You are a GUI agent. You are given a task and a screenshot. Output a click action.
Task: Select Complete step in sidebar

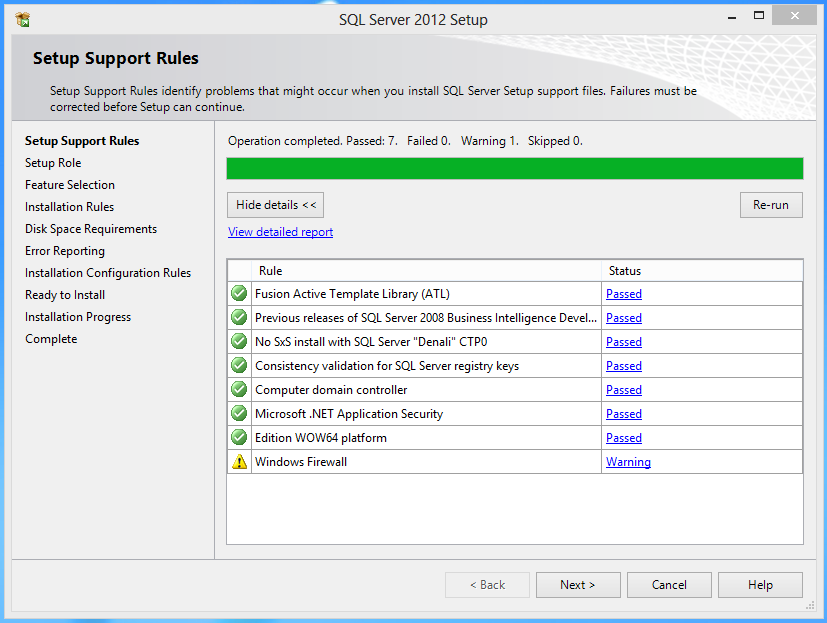51,339
